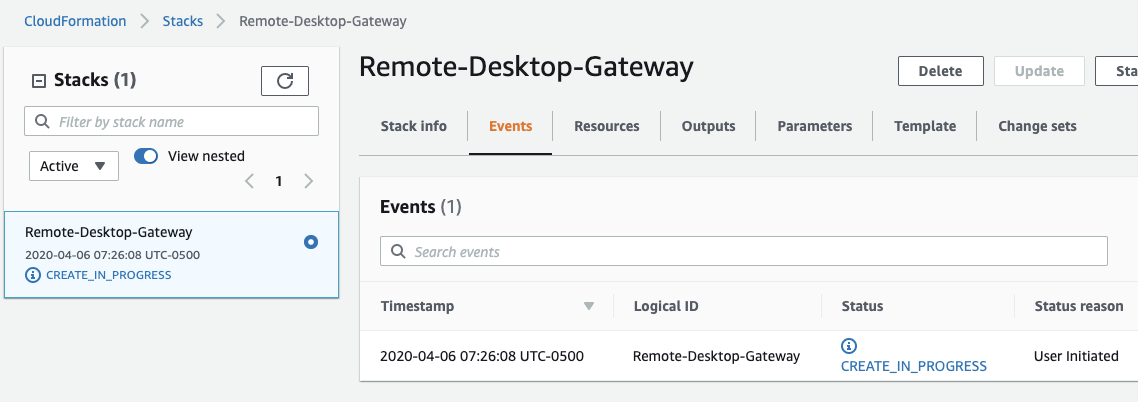1138x402 pixels.
Task: Click the User Initiated status reason
Action: [x=1076, y=356]
